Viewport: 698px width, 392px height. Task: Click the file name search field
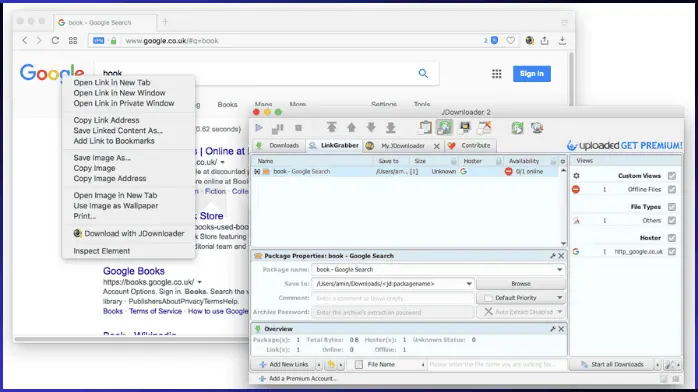click(496, 364)
